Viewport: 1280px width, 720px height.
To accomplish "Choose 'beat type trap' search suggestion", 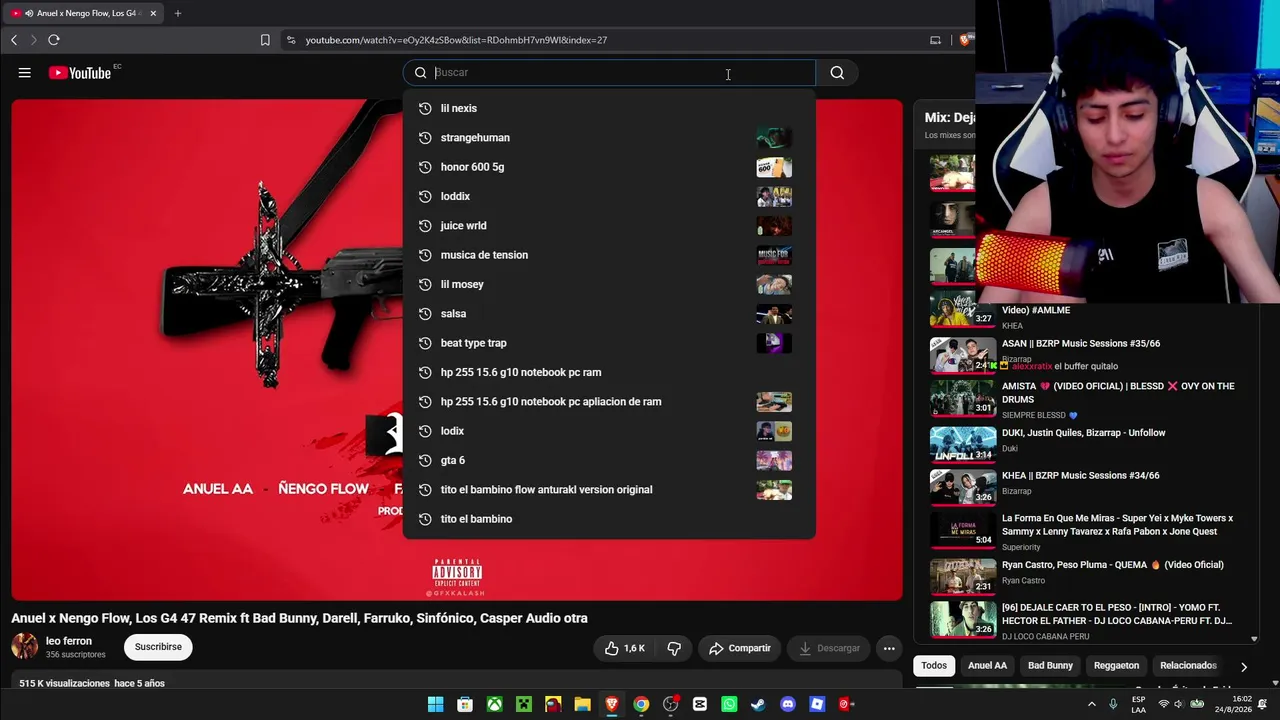I will [x=609, y=343].
